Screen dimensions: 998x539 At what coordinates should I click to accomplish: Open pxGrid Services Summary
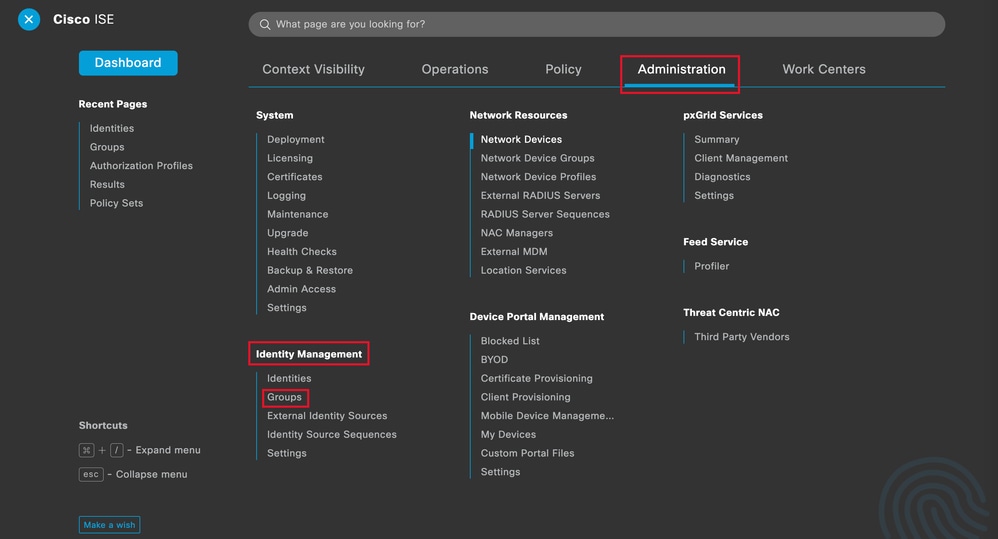coord(717,139)
